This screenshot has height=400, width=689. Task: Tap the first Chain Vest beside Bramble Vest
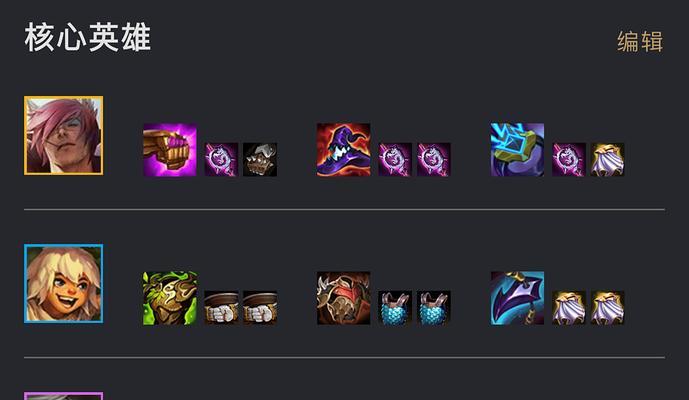pos(395,308)
